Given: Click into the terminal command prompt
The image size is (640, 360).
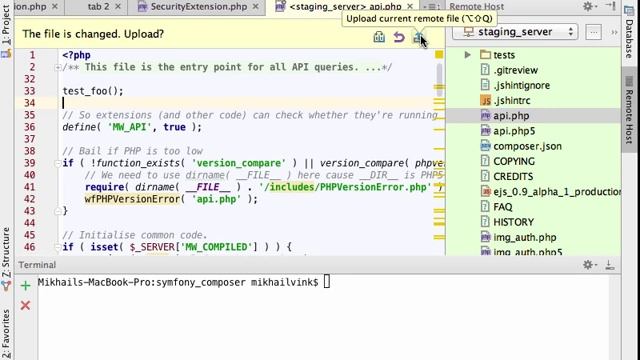Looking at the screenshot, I should click(327, 282).
